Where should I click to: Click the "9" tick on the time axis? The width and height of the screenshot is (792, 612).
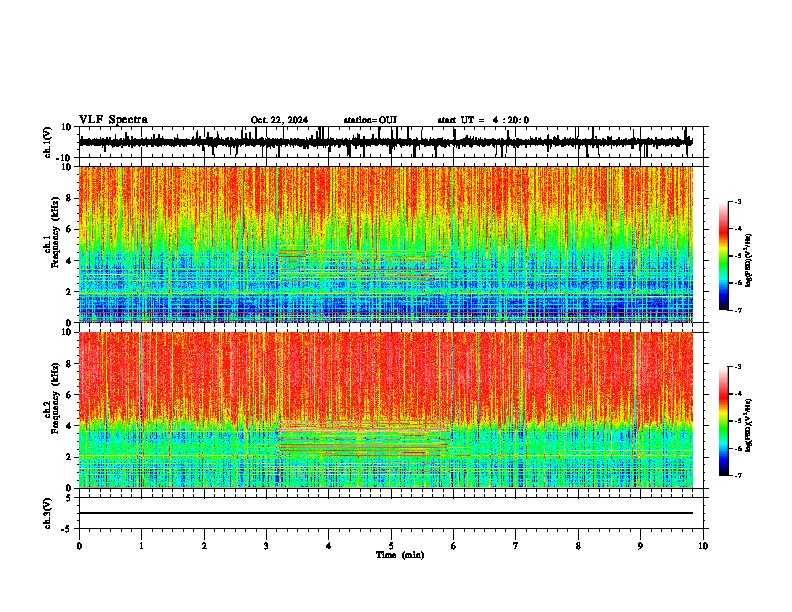point(640,546)
